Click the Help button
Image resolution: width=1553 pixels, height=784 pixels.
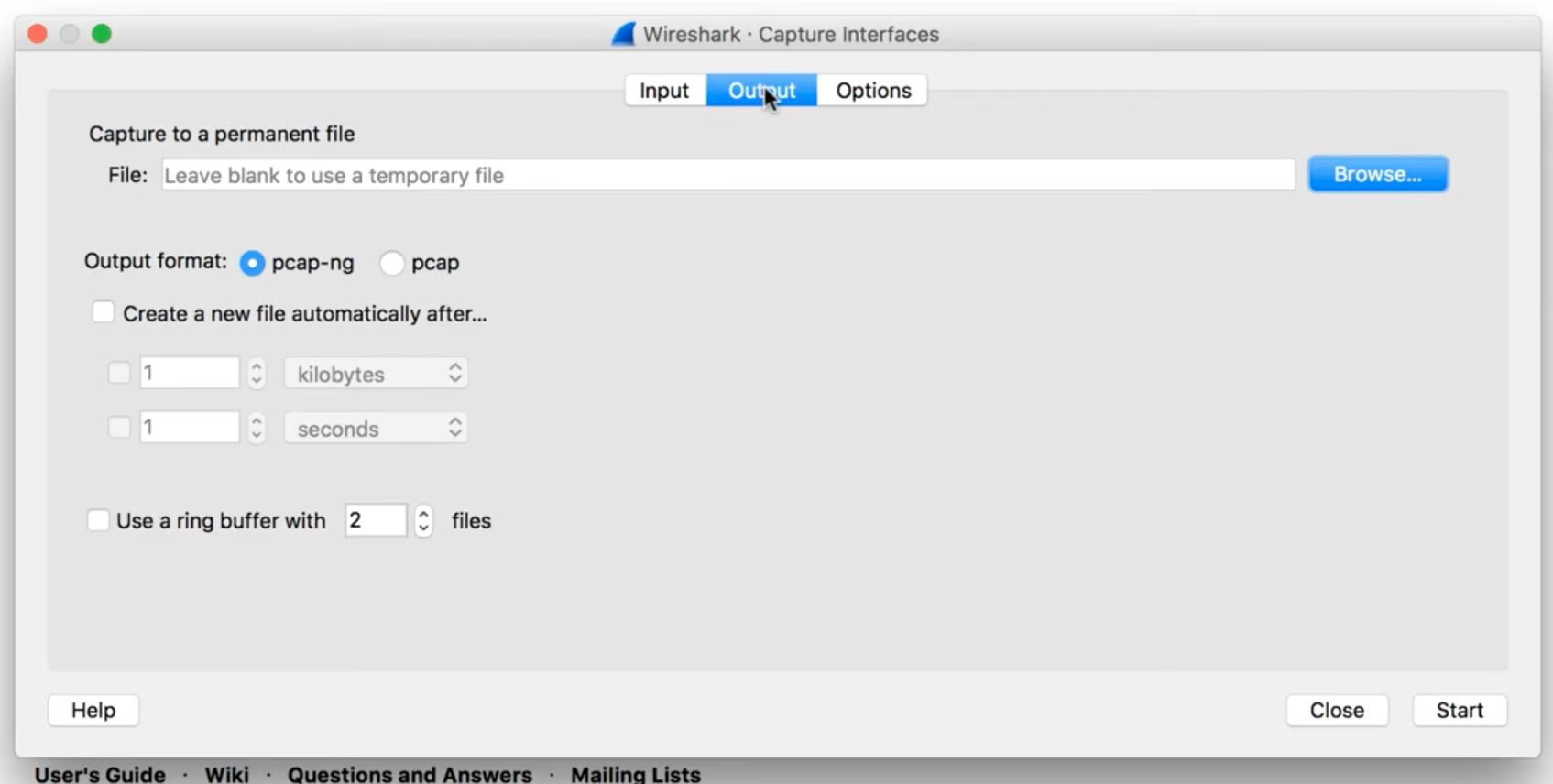click(93, 711)
